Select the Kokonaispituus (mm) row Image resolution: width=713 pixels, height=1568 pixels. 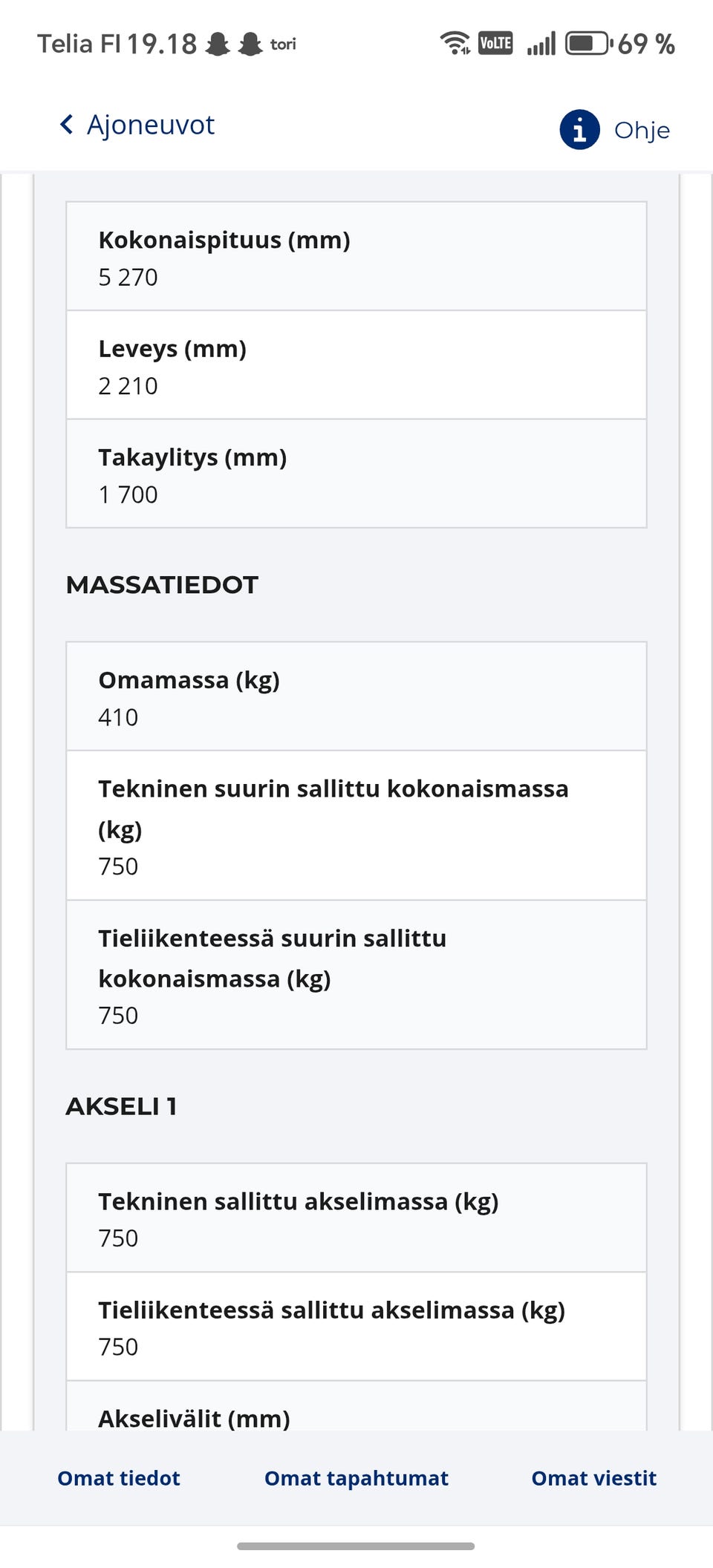click(356, 257)
